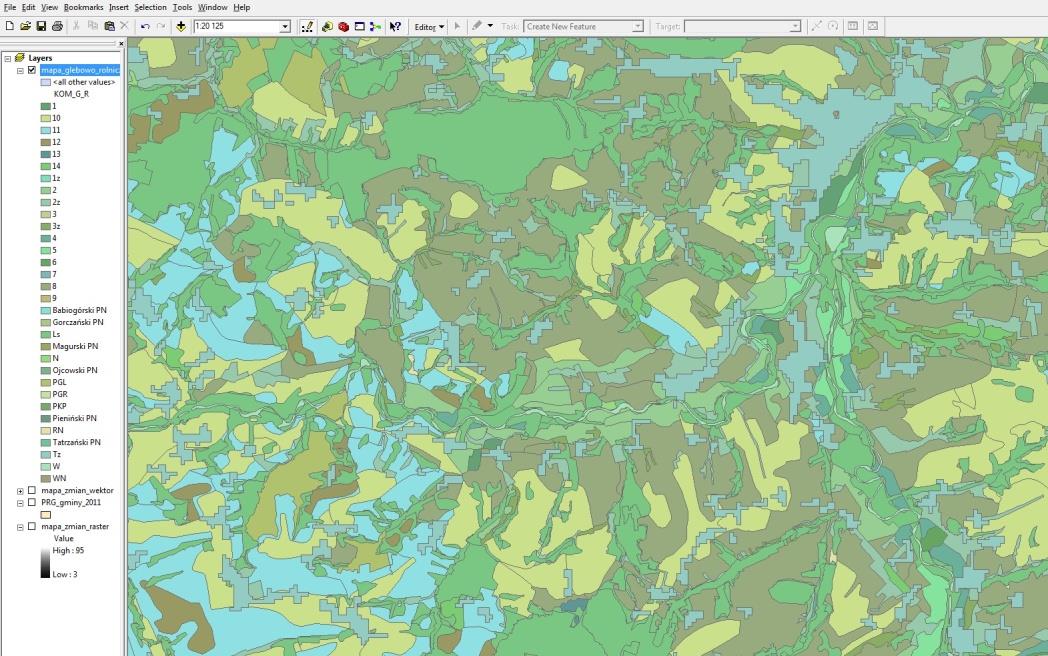This screenshot has height=656, width=1048.
Task: Open the sketch tool dropdown arrow
Action: (490, 26)
